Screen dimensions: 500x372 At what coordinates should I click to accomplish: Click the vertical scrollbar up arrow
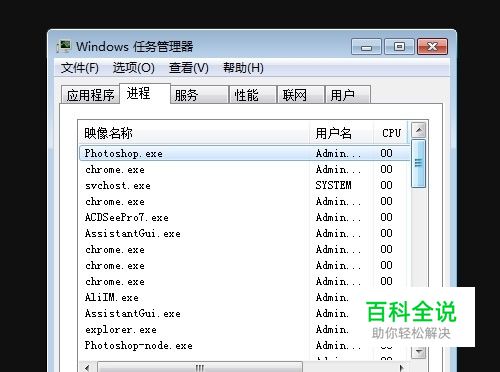tap(419, 130)
